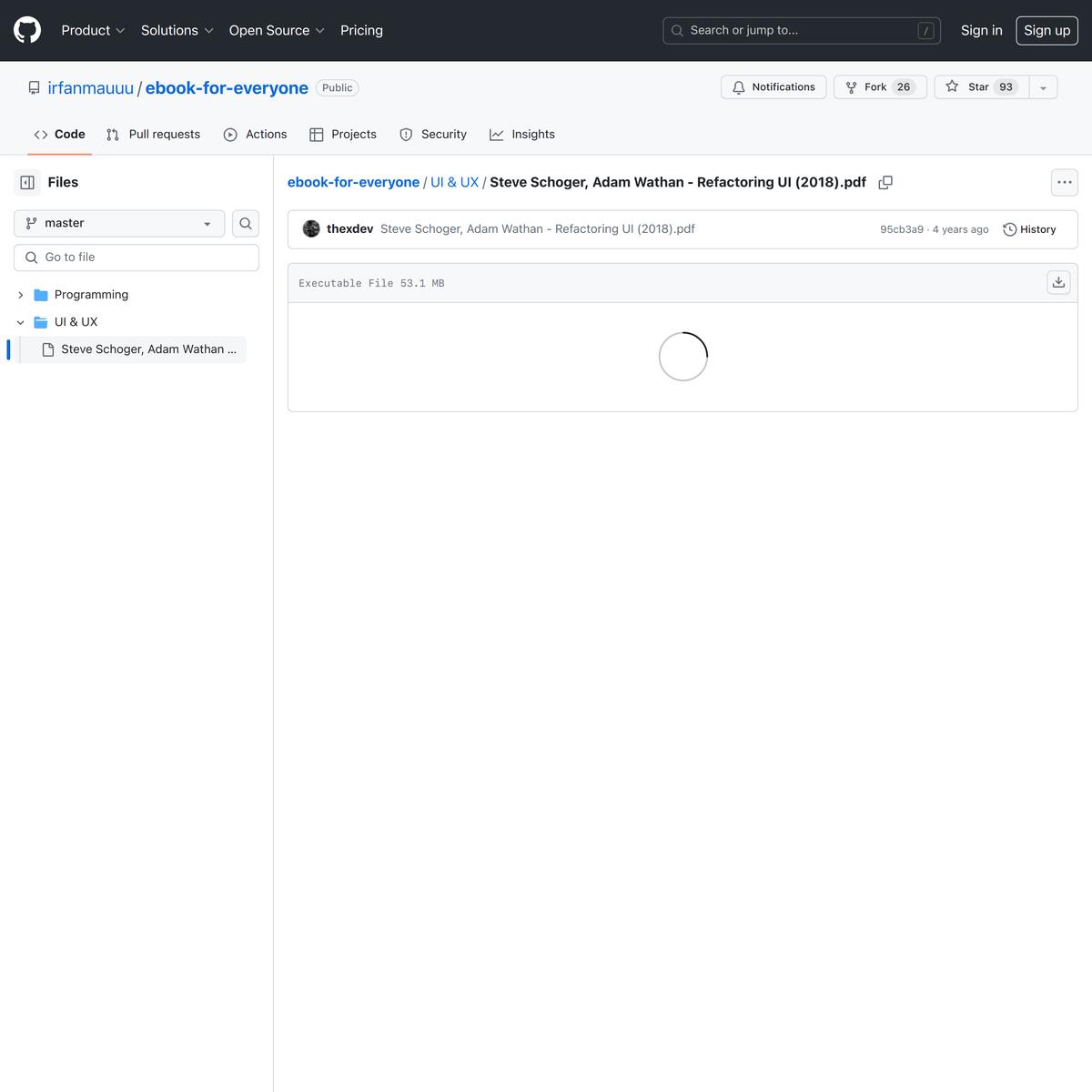Image resolution: width=1092 pixels, height=1092 pixels.
Task: Focus the Search or jump to field
Action: pyautogui.click(x=802, y=30)
